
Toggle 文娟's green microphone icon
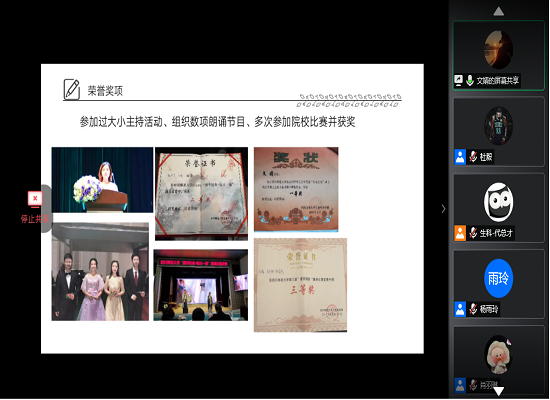click(470, 81)
